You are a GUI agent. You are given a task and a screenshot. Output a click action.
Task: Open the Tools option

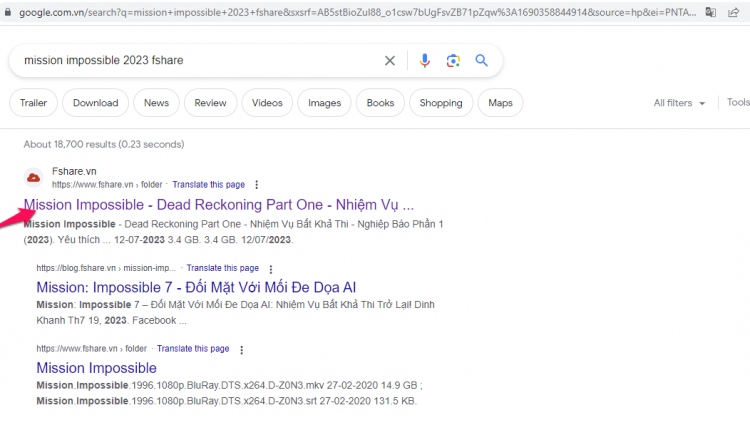(738, 102)
